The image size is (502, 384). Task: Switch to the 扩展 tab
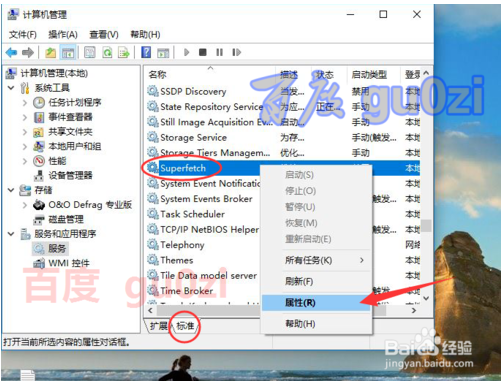coord(158,326)
